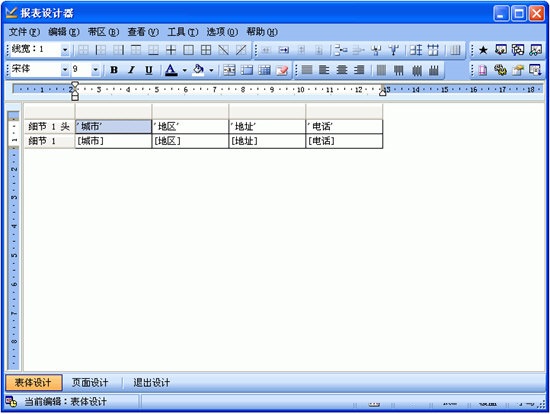Open the 编辑(E) menu
The width and height of the screenshot is (550, 414).
(64, 32)
